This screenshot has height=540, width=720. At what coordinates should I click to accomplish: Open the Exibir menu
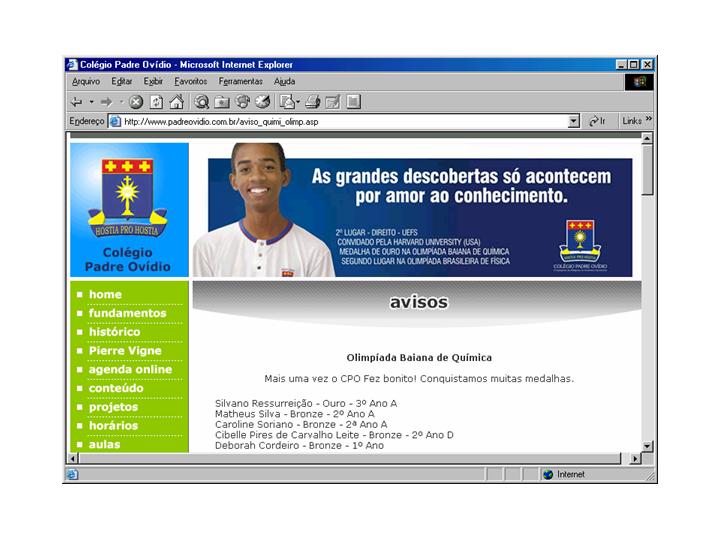pos(153,81)
